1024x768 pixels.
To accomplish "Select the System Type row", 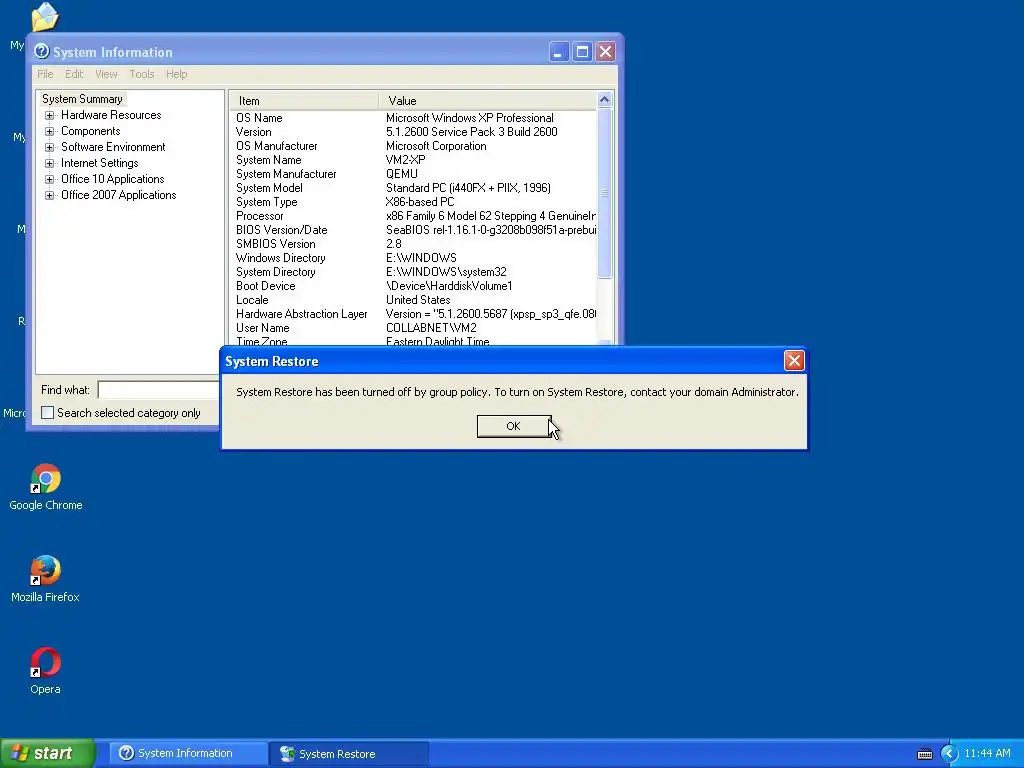I will [413, 202].
